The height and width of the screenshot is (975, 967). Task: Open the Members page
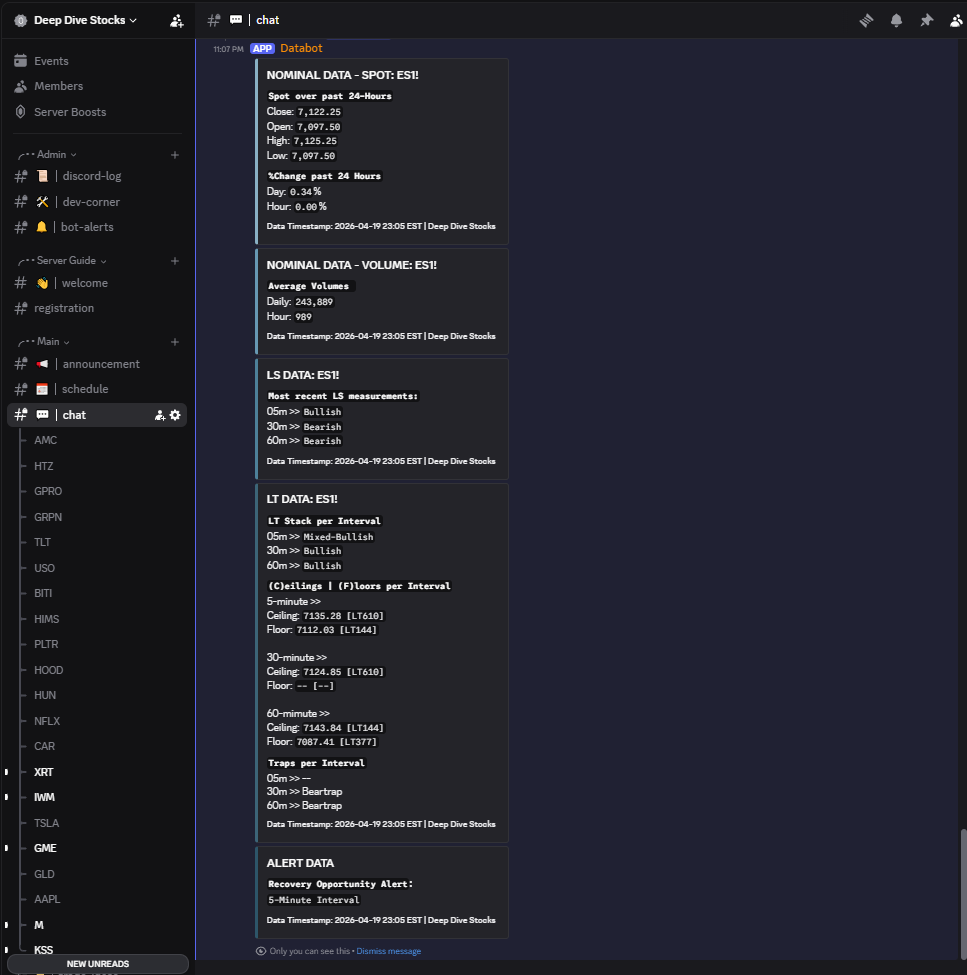pos(60,85)
